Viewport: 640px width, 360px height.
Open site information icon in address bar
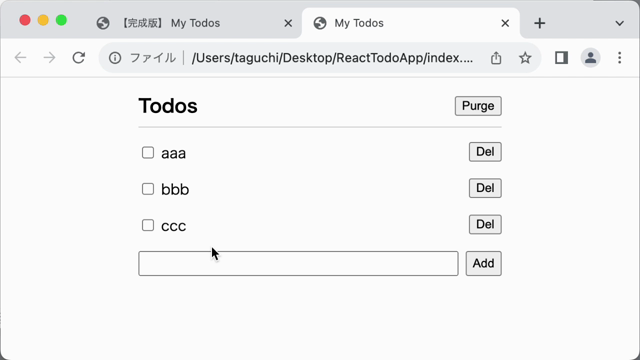click(x=115, y=58)
